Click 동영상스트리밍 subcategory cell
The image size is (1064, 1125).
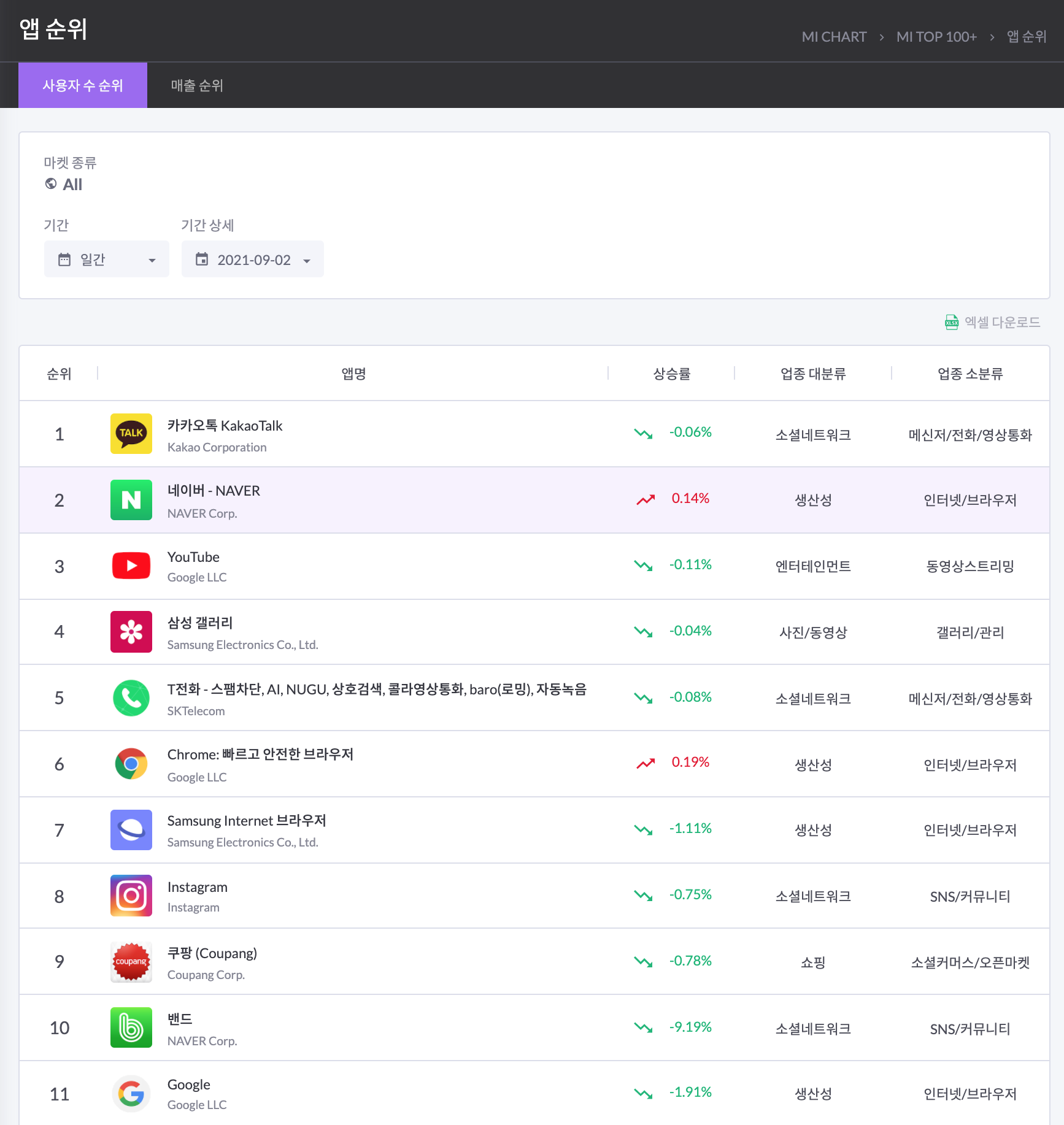(970, 566)
